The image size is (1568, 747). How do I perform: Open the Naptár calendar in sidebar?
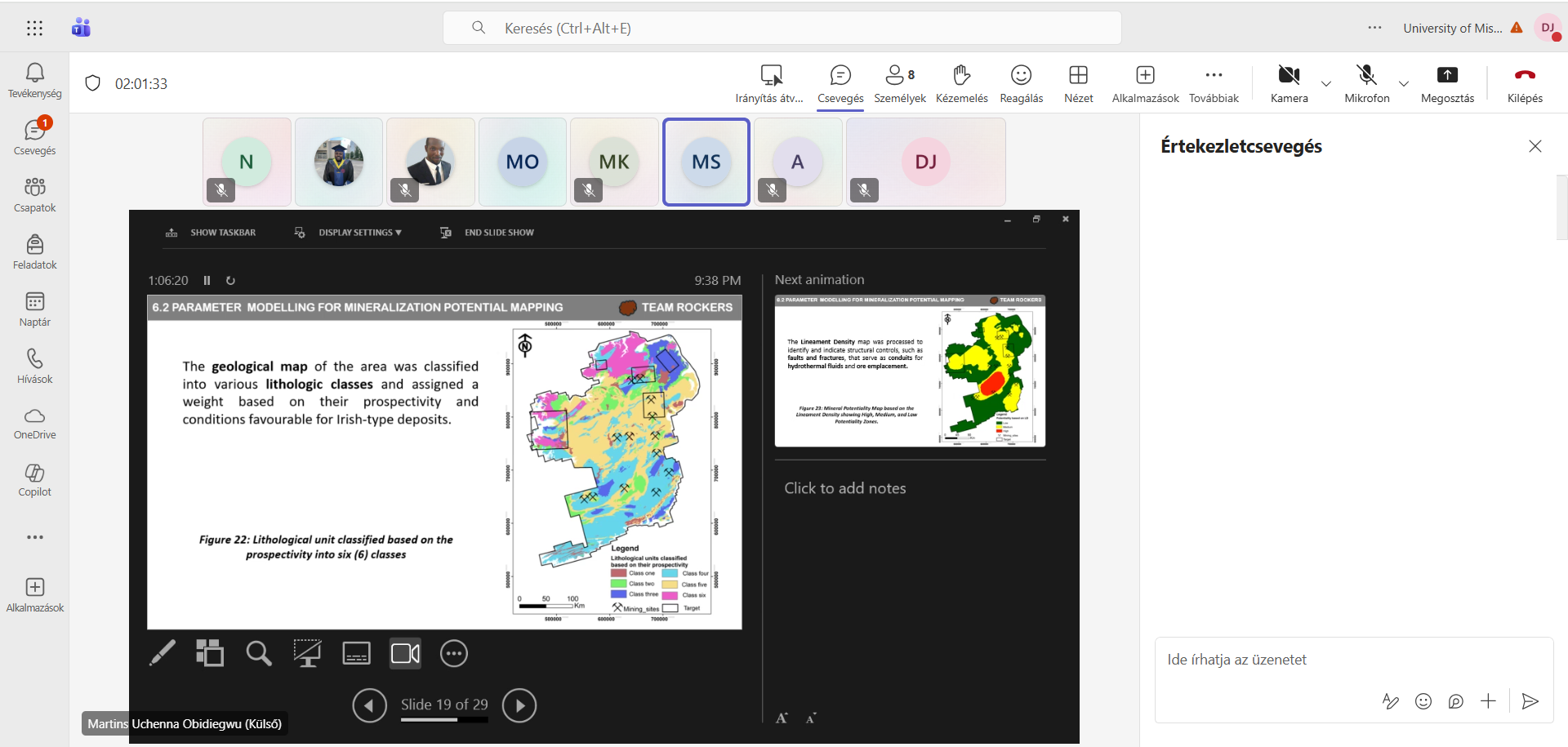[34, 309]
